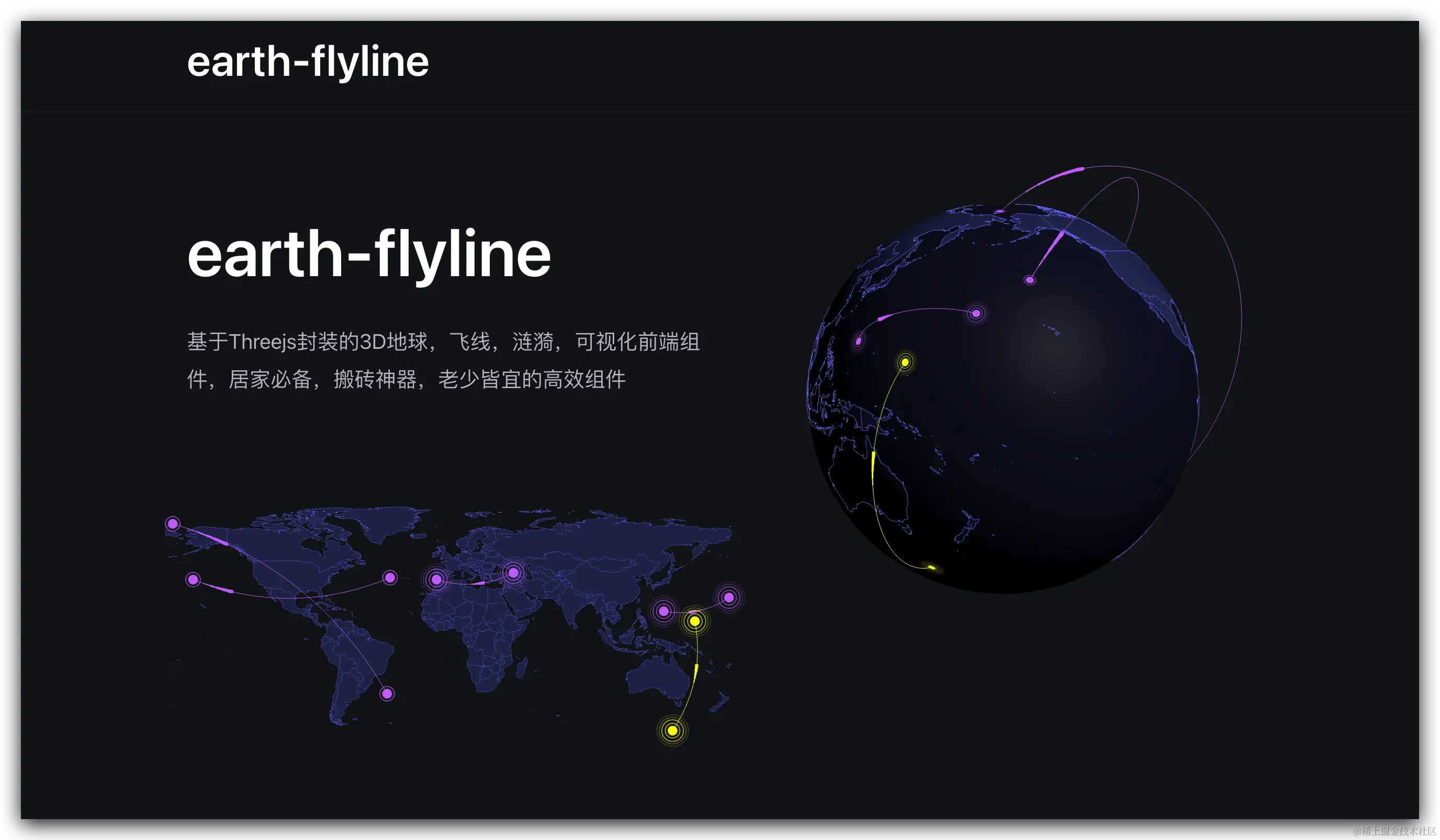Click the yellow ripple marker south of Australia

point(672,730)
